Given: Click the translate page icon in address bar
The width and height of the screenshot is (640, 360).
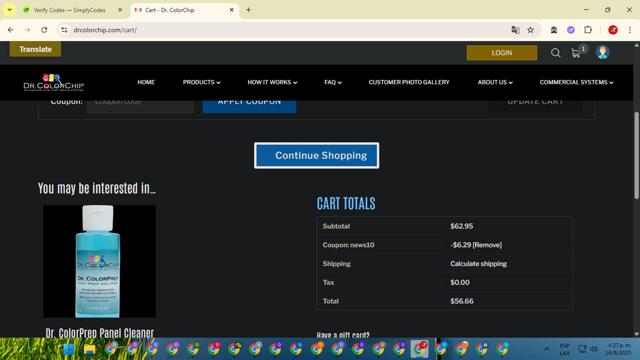Looking at the screenshot, I should tap(515, 30).
